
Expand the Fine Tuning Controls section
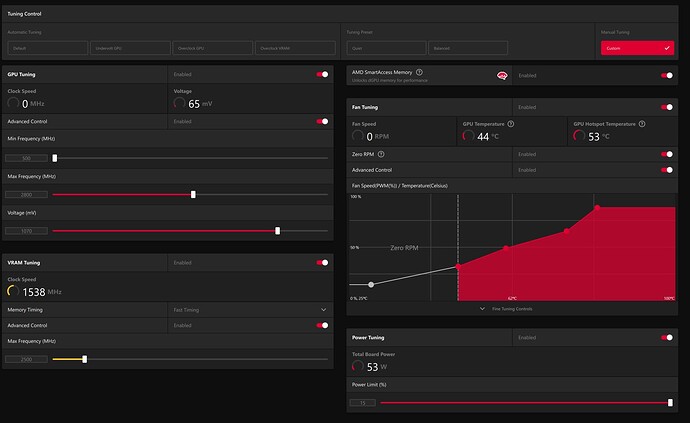pyautogui.click(x=506, y=309)
